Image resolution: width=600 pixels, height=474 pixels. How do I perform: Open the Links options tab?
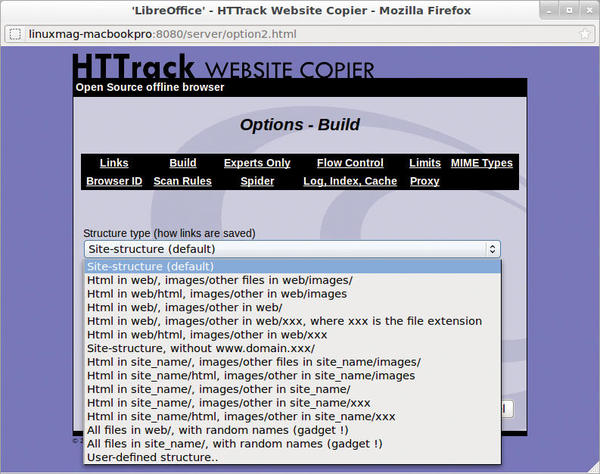[x=114, y=163]
